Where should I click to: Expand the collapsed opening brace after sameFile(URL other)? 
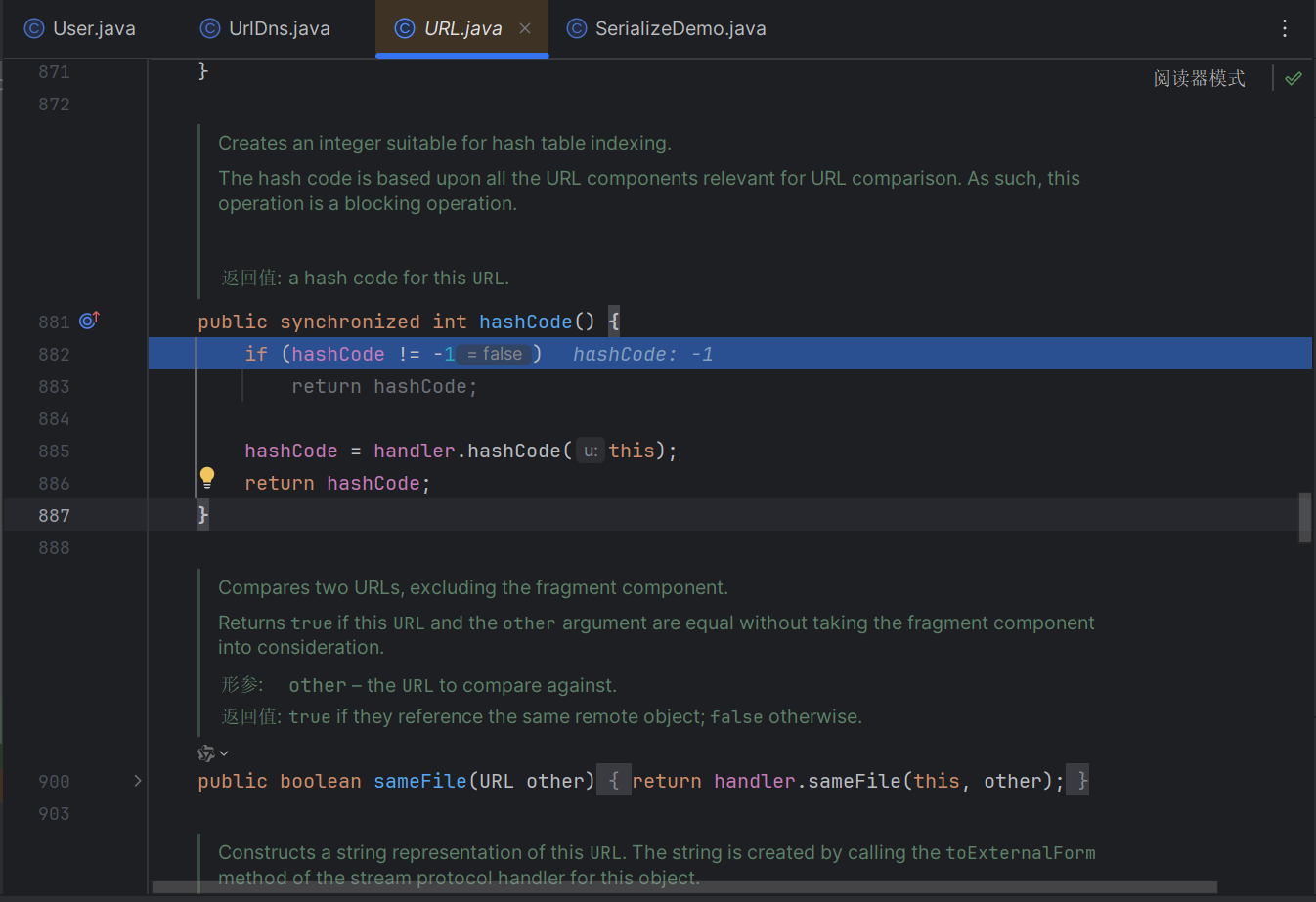[x=614, y=781]
